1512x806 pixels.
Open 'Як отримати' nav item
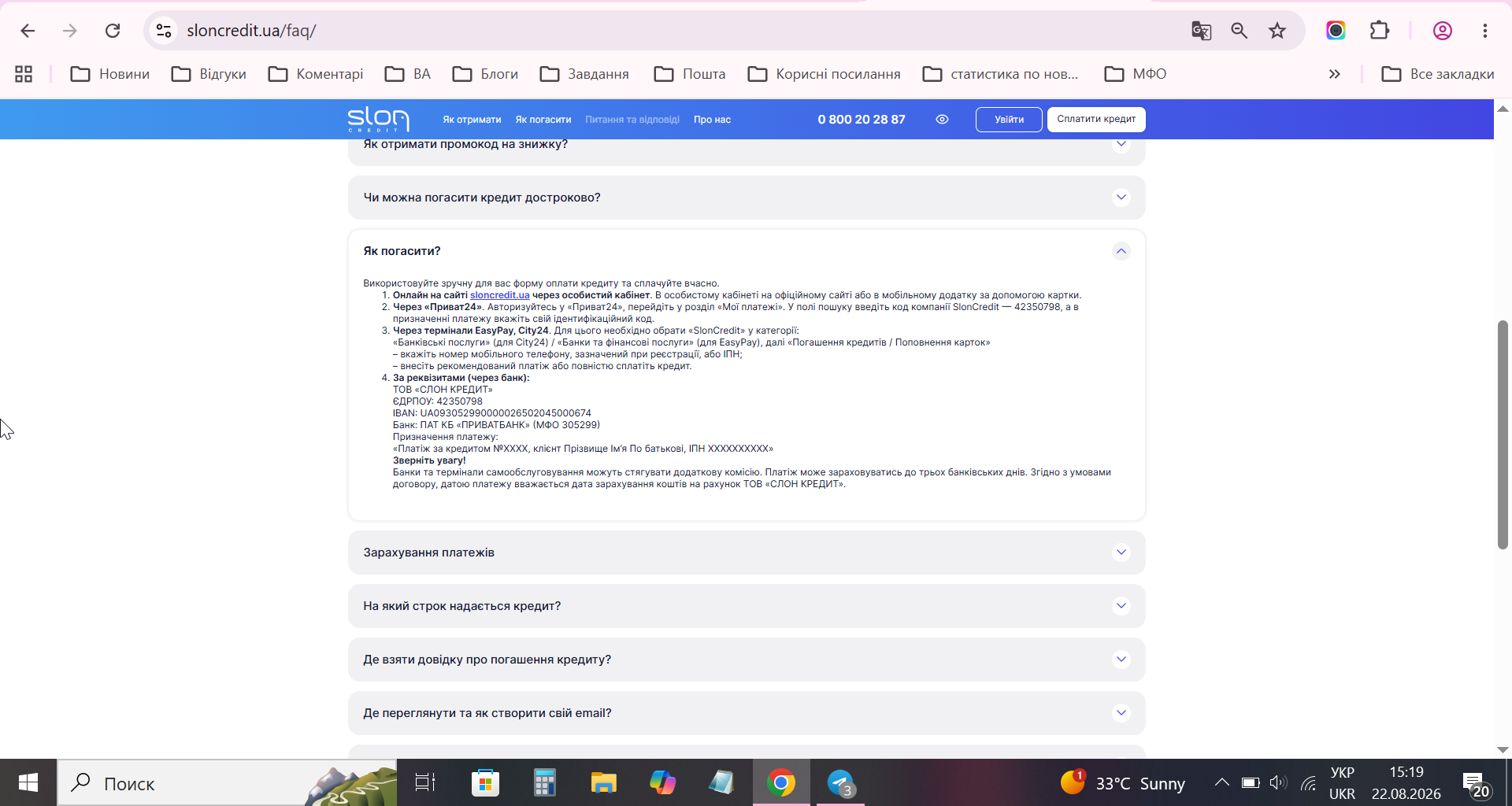coord(472,120)
